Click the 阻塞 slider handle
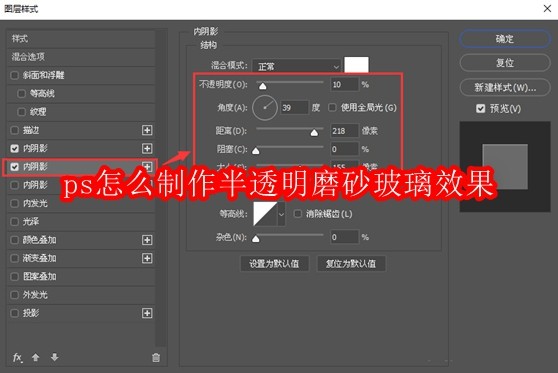 [x=256, y=151]
